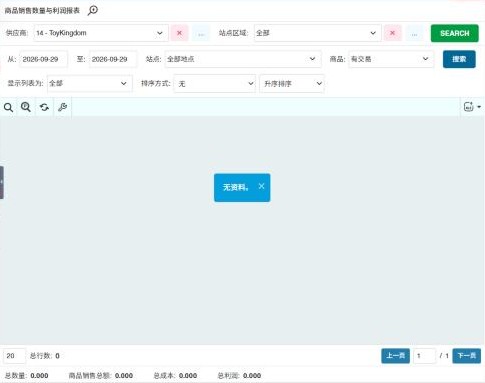The image size is (485, 383).
Task: Close the 无资料 notification
Action: click(261, 186)
